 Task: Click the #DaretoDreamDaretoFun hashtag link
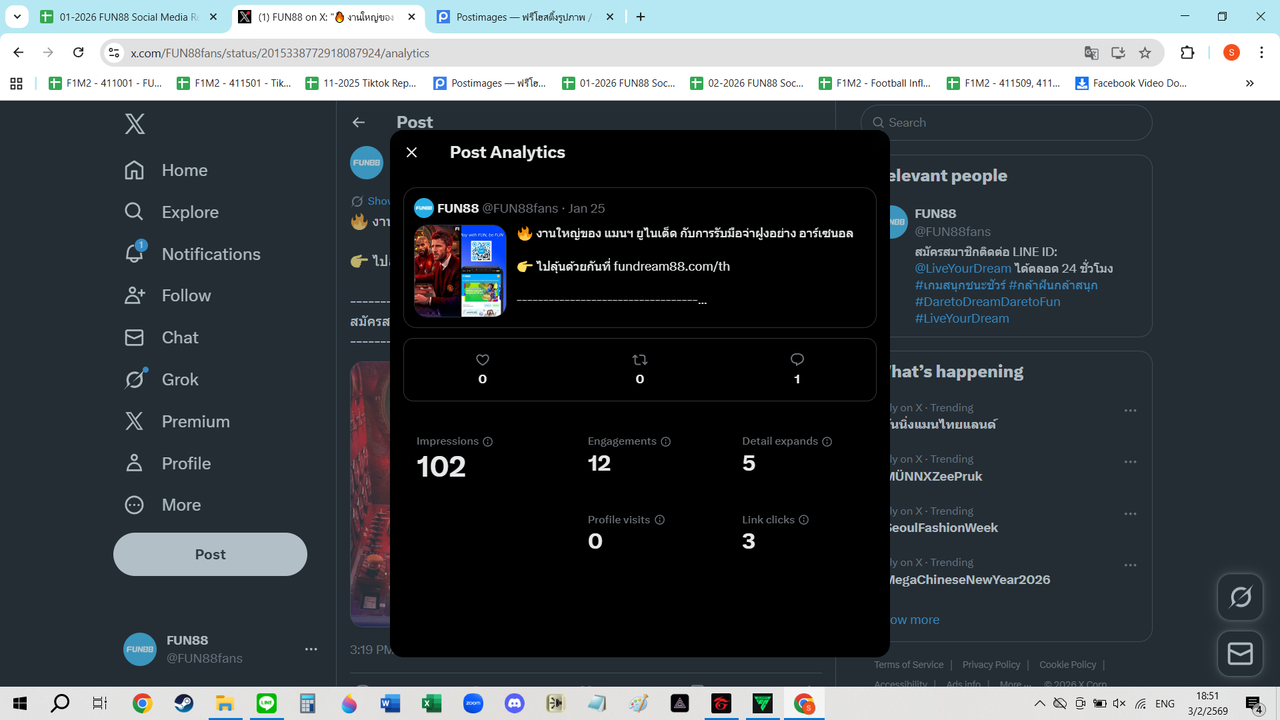coord(987,301)
